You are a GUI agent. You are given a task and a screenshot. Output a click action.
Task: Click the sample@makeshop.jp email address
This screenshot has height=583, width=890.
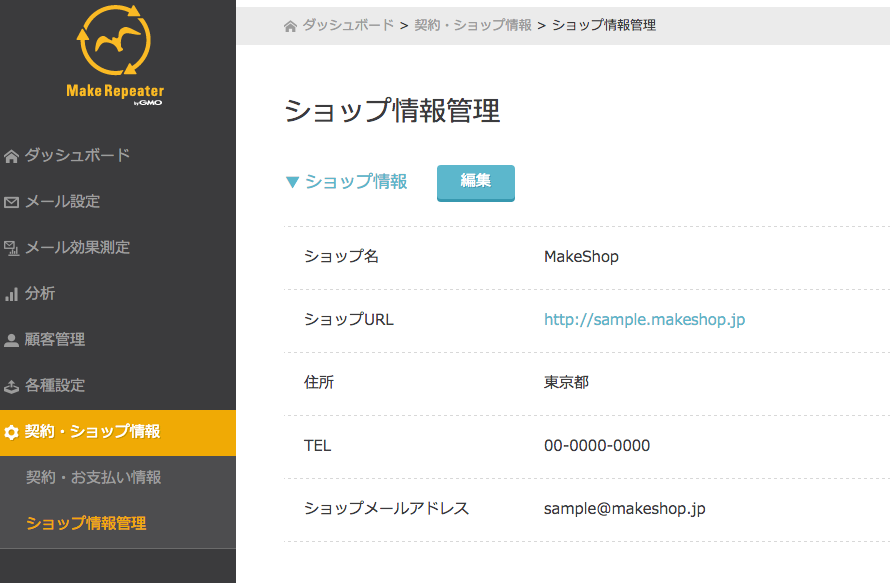coord(623,508)
